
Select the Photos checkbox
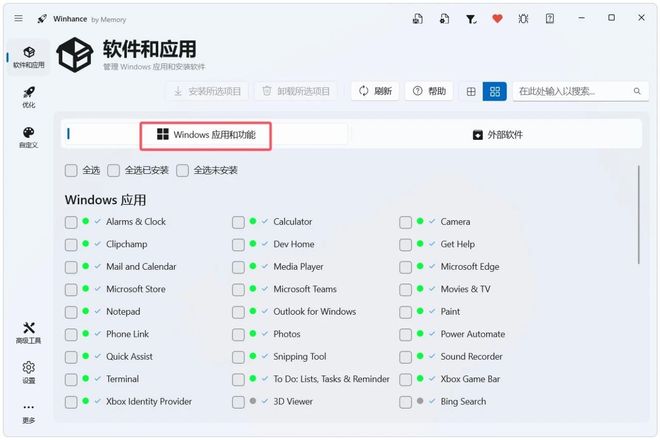click(238, 334)
